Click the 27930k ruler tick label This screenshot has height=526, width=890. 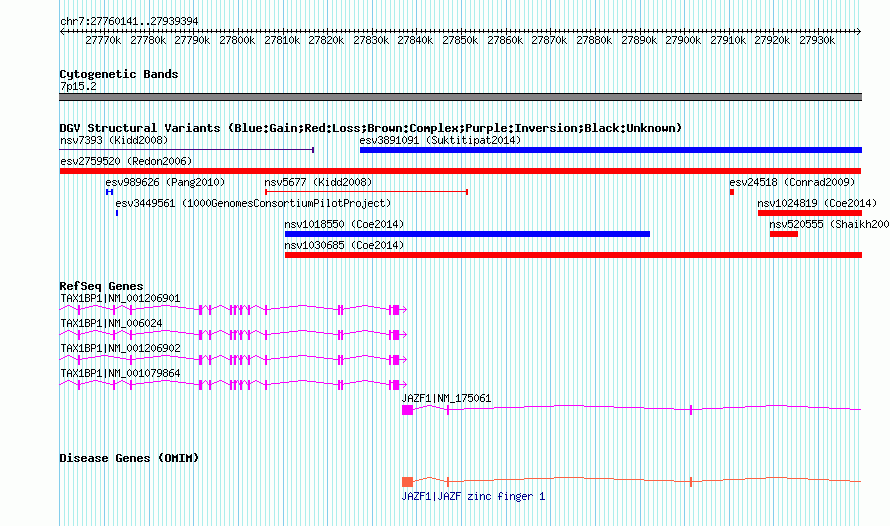click(817, 41)
